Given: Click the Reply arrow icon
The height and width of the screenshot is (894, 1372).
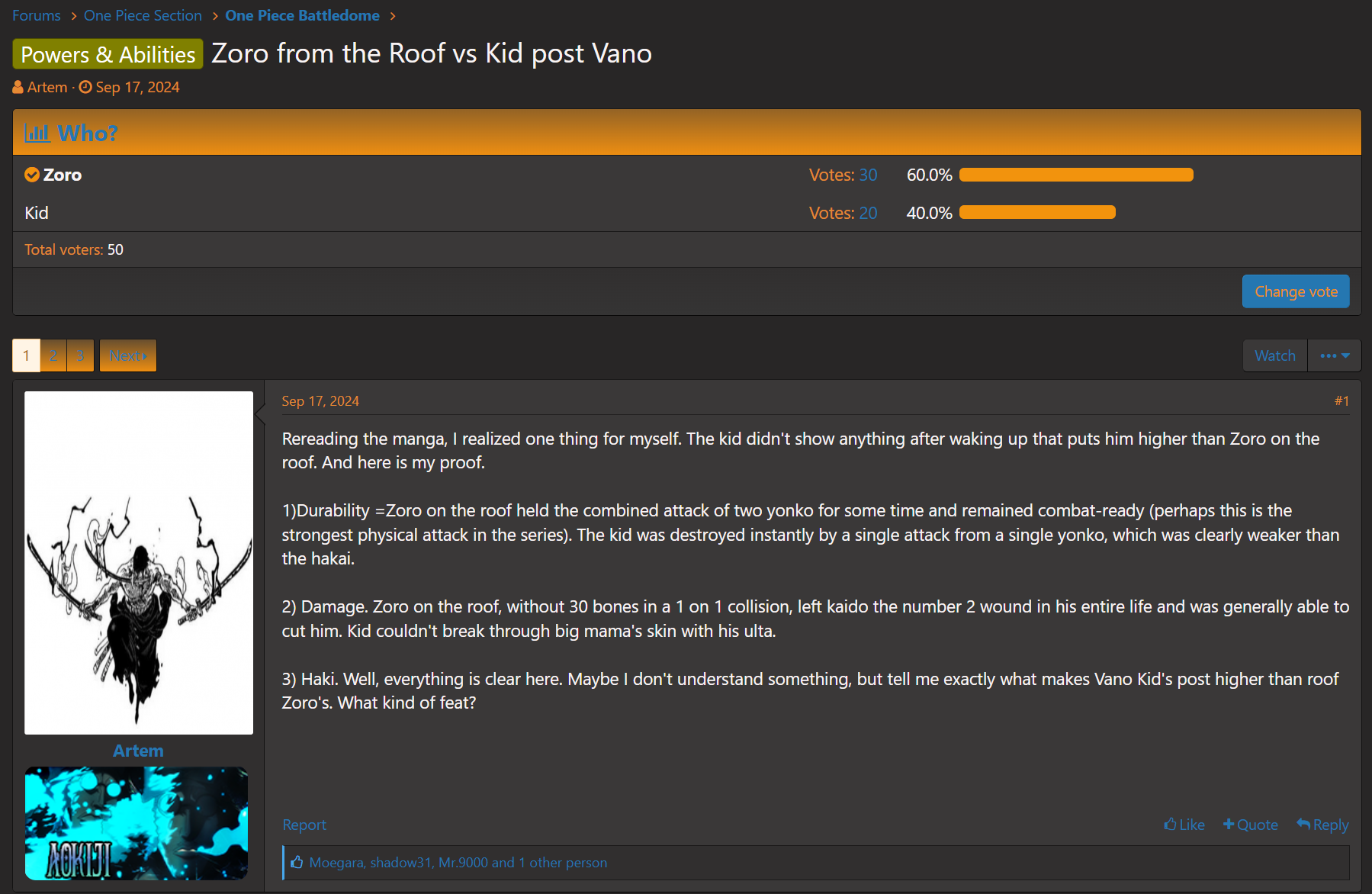Looking at the screenshot, I should tap(1303, 824).
